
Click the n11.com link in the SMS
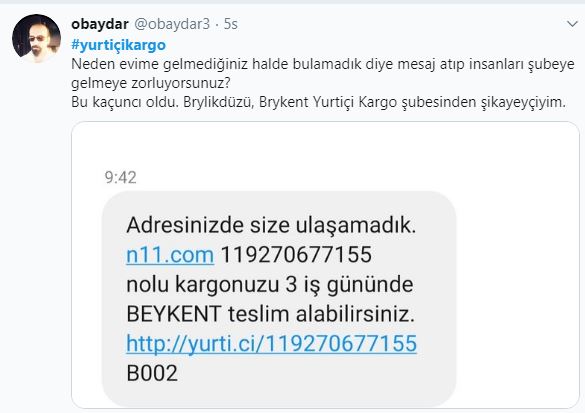pyautogui.click(x=170, y=255)
